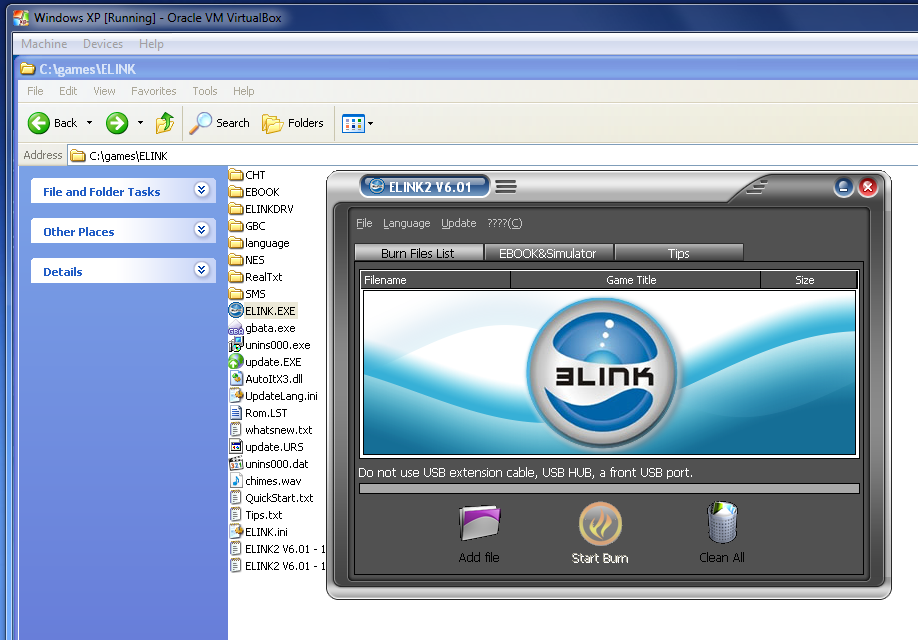Select the GBC folder
The width and height of the screenshot is (918, 640).
click(247, 225)
